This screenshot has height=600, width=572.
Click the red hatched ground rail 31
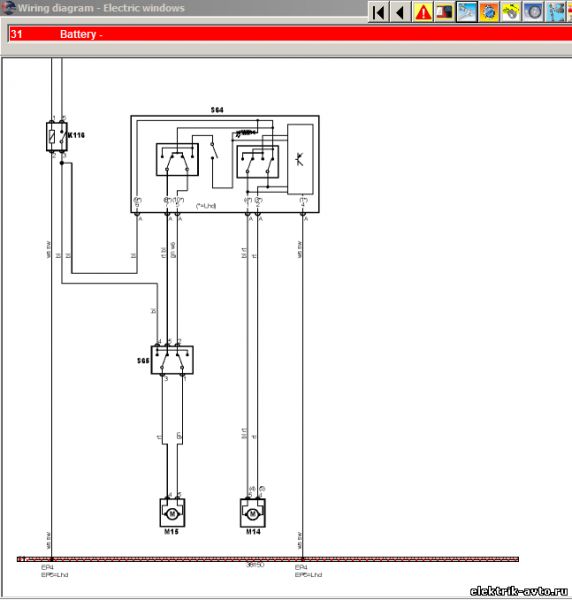click(x=268, y=559)
